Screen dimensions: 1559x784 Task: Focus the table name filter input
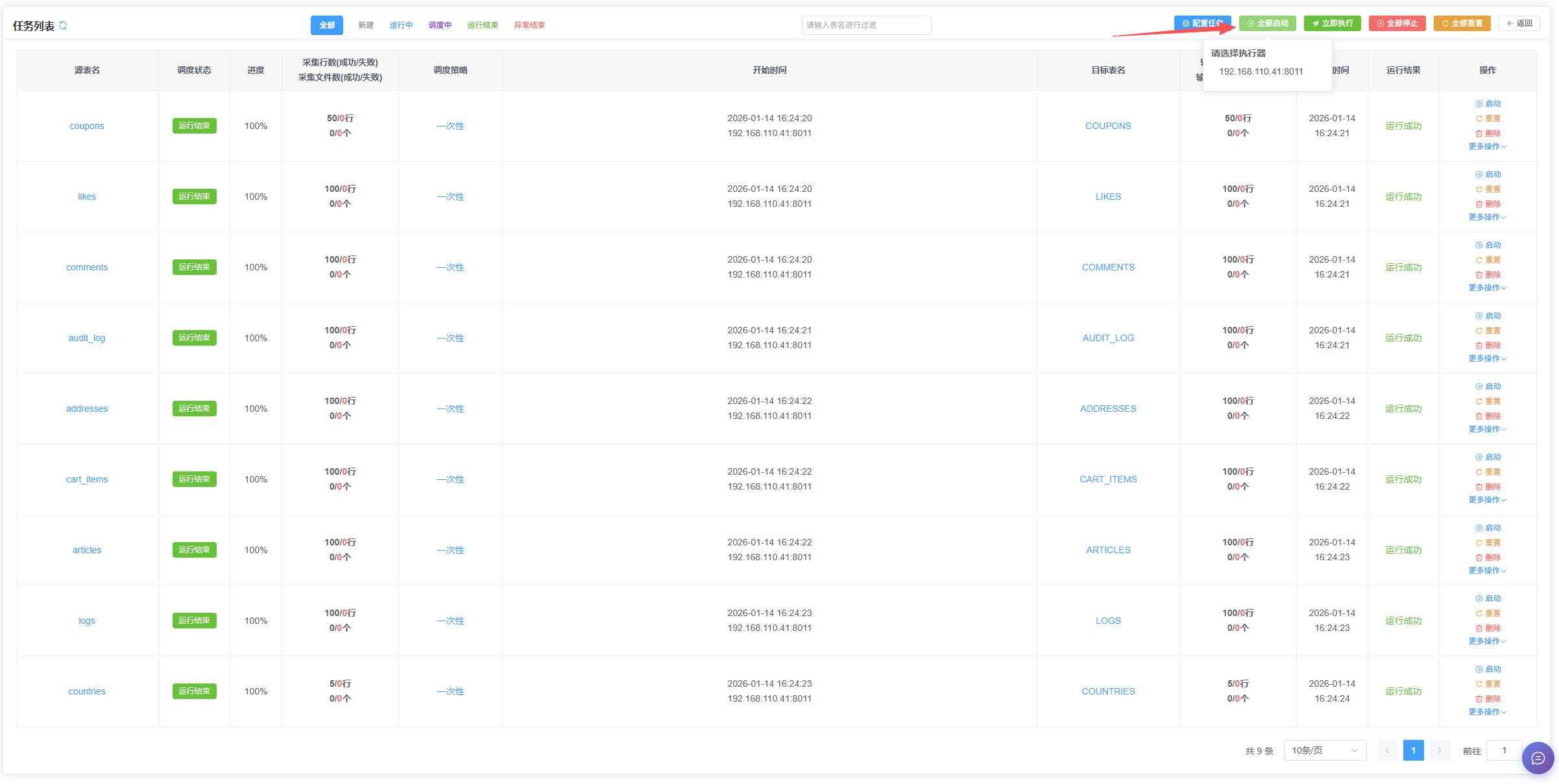(x=866, y=25)
